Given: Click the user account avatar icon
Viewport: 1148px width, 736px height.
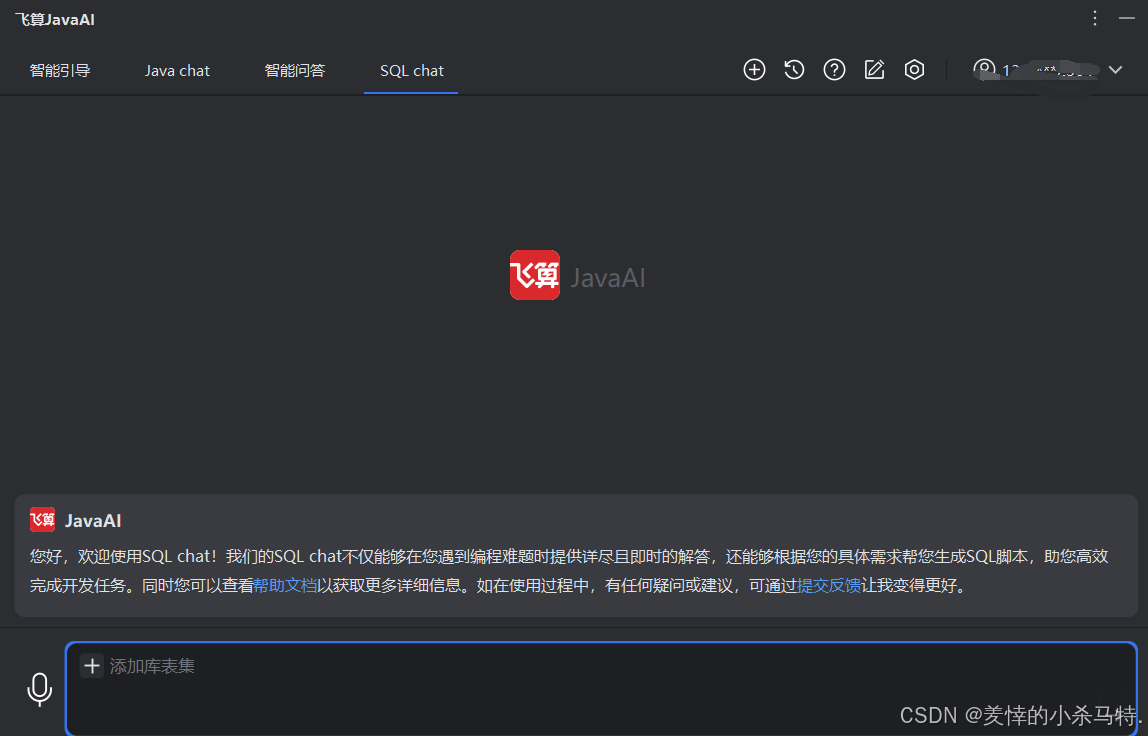Looking at the screenshot, I should click(x=984, y=70).
